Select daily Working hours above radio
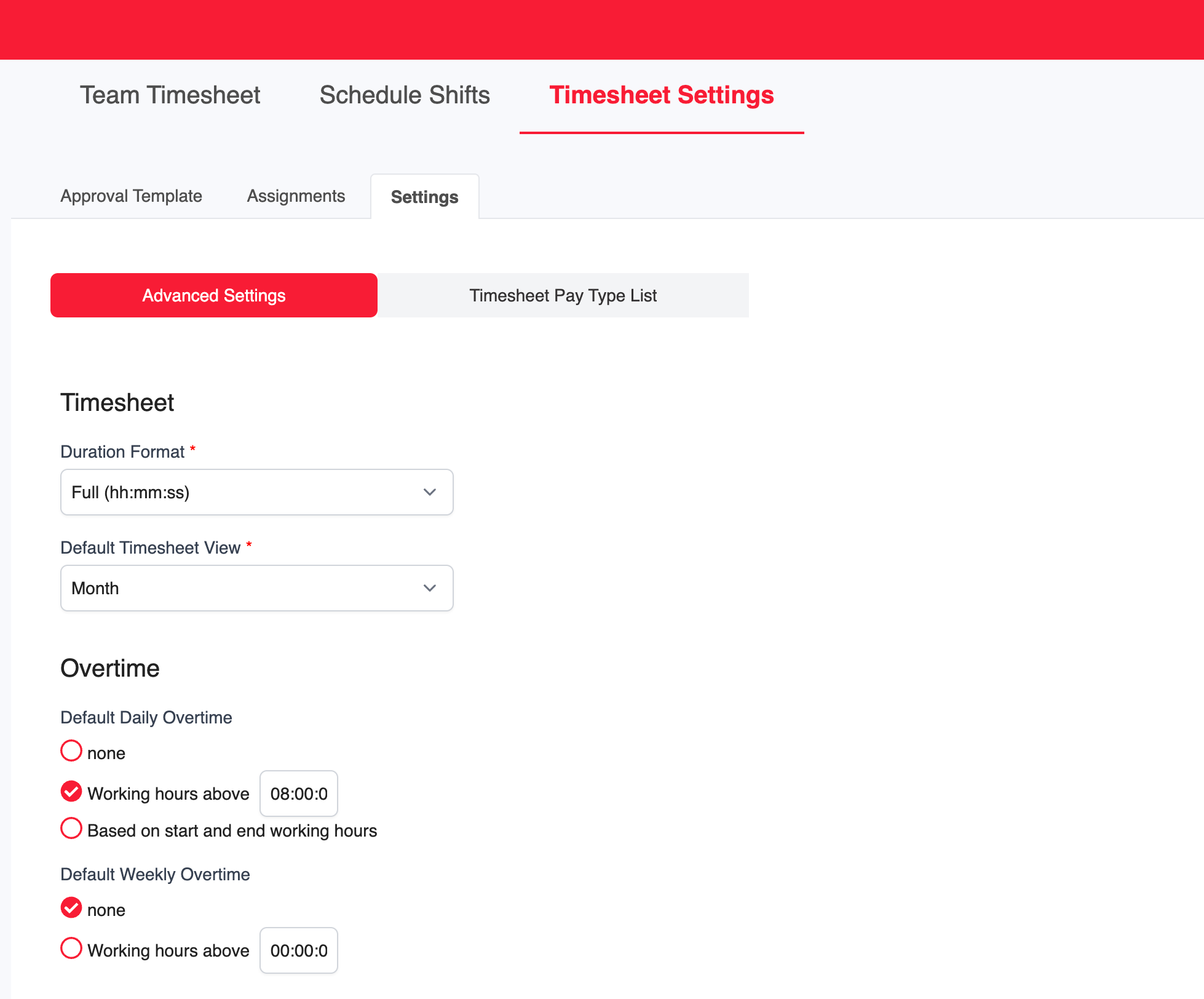Viewport: 1204px width, 999px height. [71, 792]
